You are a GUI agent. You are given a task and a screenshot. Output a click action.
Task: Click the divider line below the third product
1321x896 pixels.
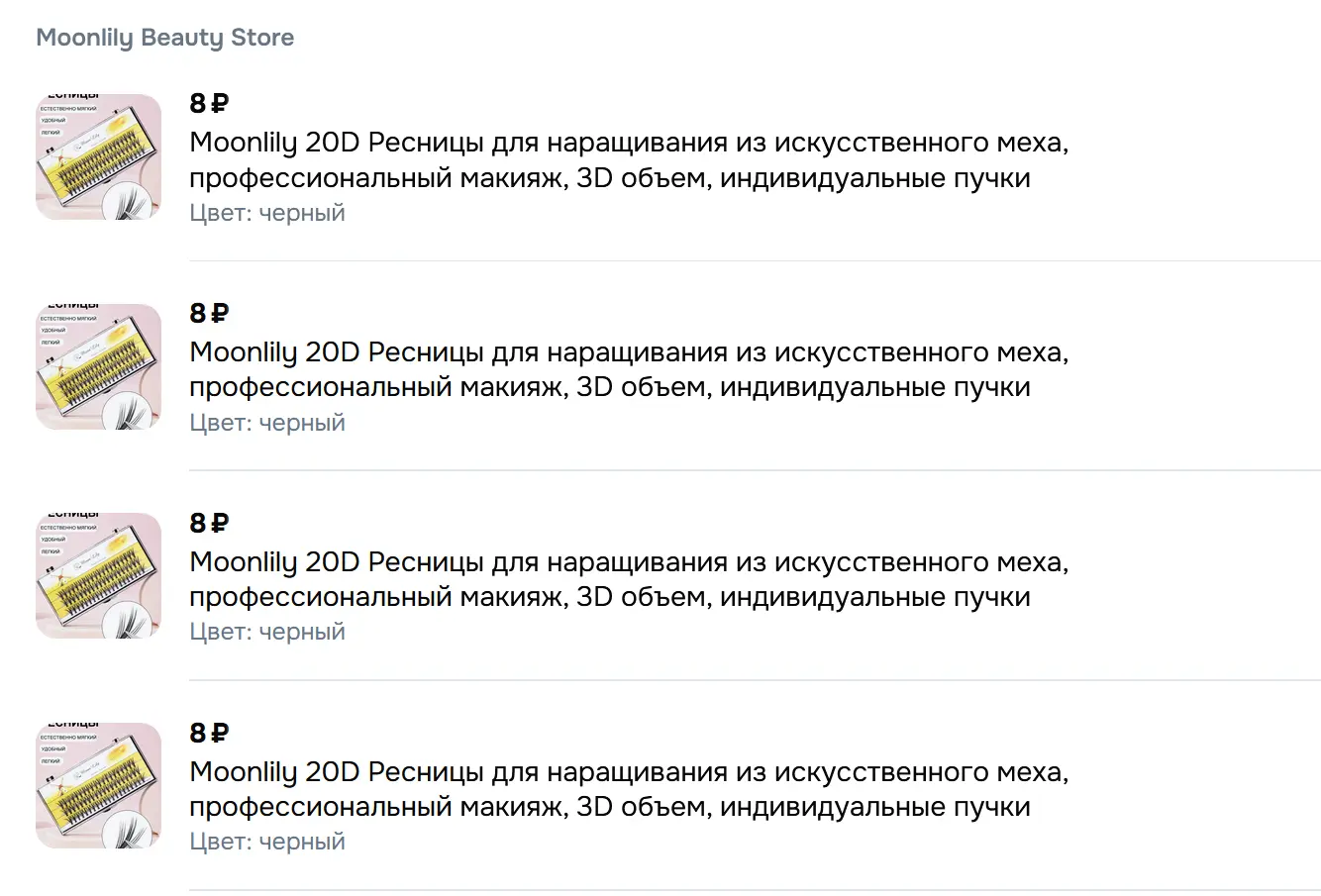point(755,680)
